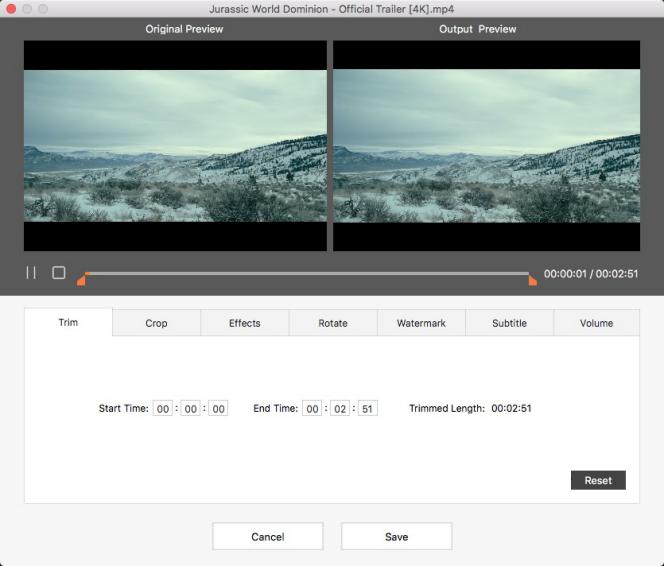Click the End Time seconds field
The width and height of the screenshot is (664, 566).
[367, 409]
